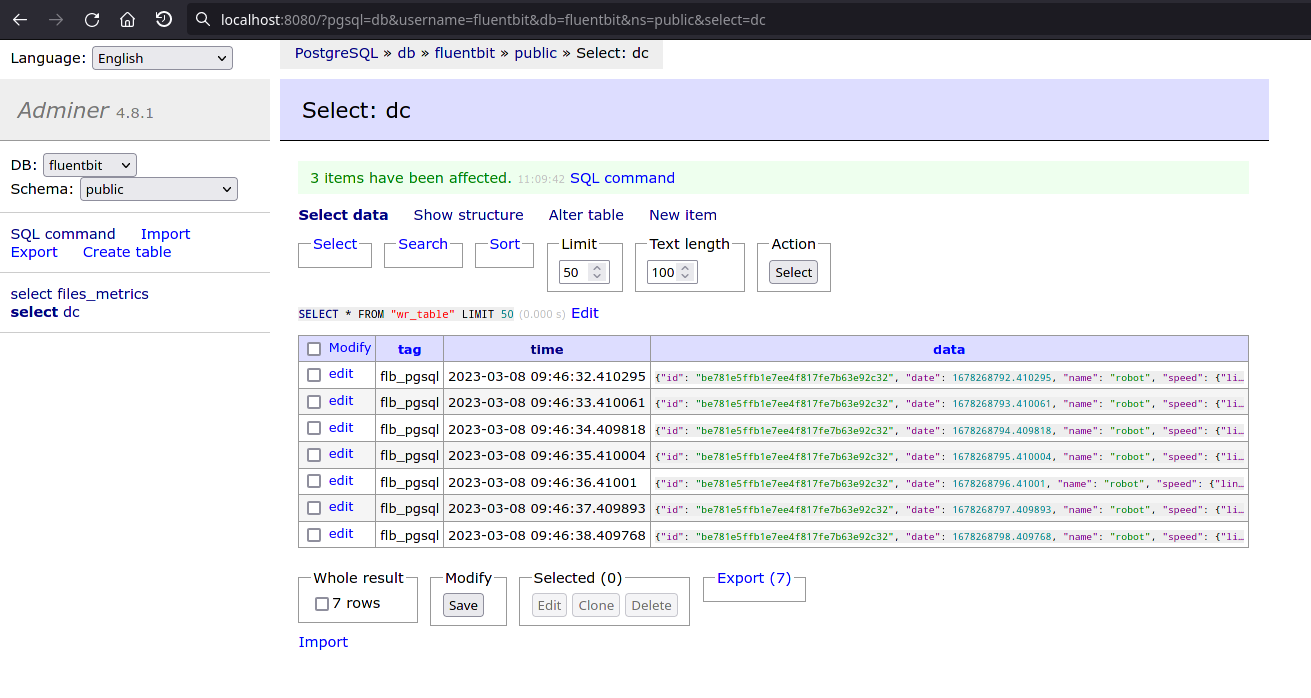Expand the Search fieldset legend
Viewport: 1311px width, 698px height.
[423, 244]
